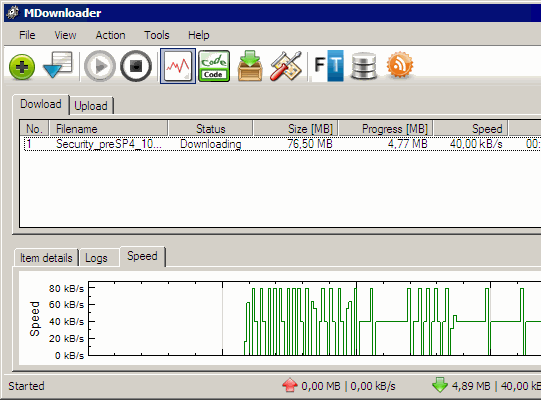Click inside the speed graph plot
541x400 pixels.
click(x=315, y=319)
